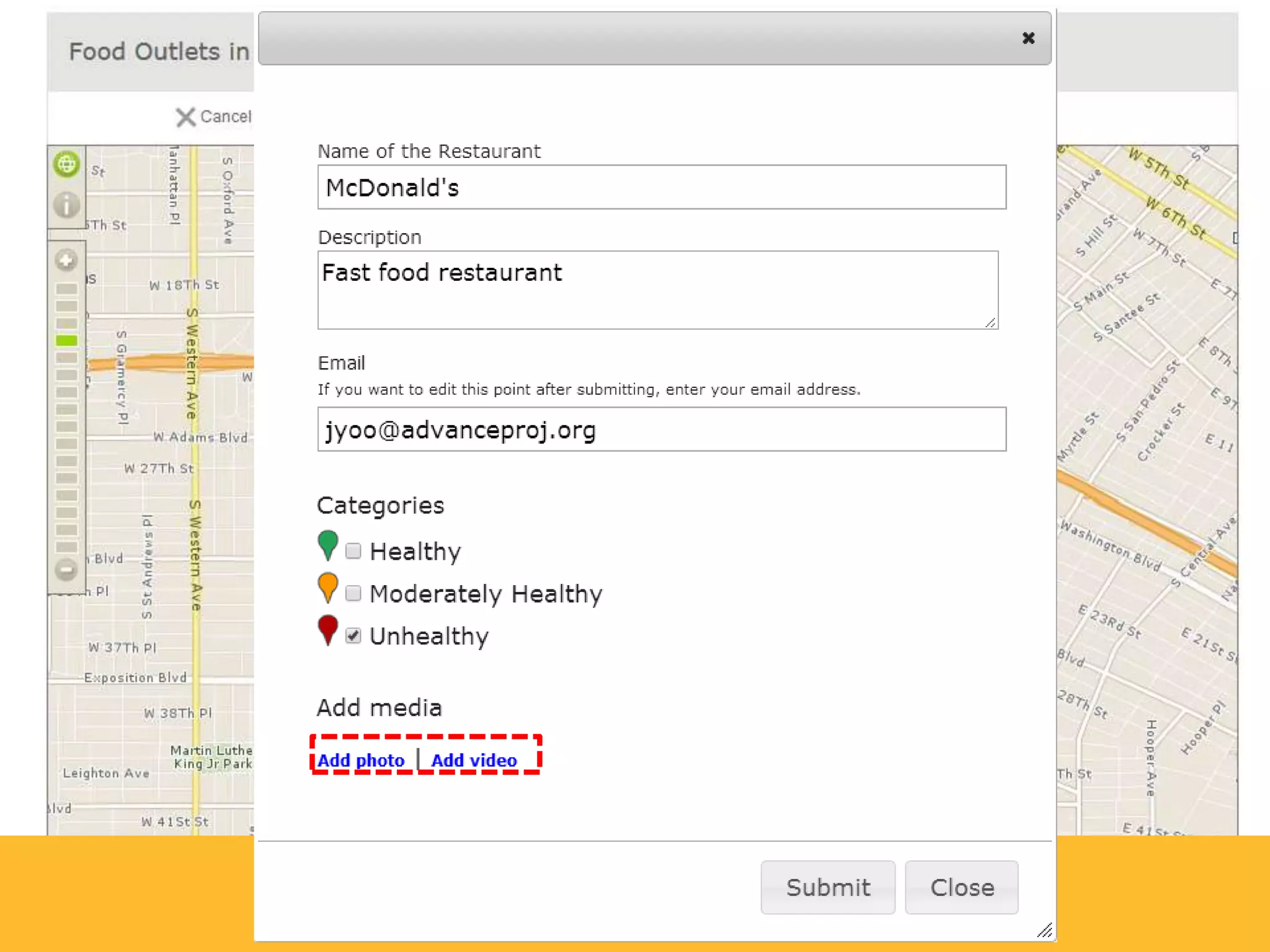The height and width of the screenshot is (952, 1270).
Task: Focus the Email input field
Action: 661,429
